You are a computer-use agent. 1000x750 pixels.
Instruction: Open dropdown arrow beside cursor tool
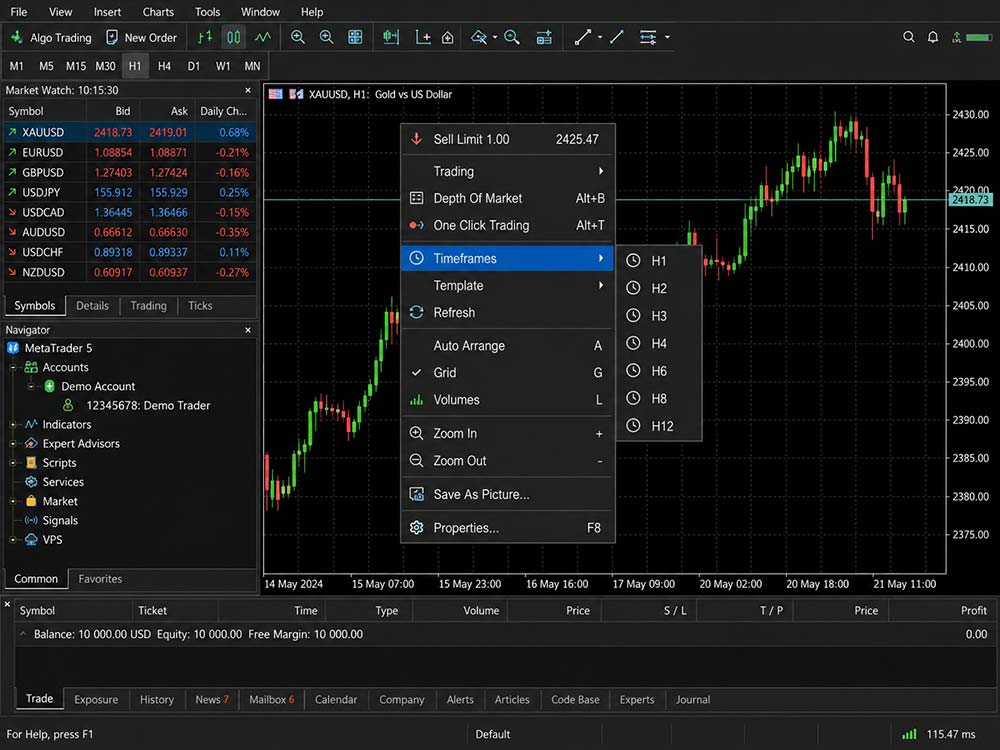tap(496, 38)
